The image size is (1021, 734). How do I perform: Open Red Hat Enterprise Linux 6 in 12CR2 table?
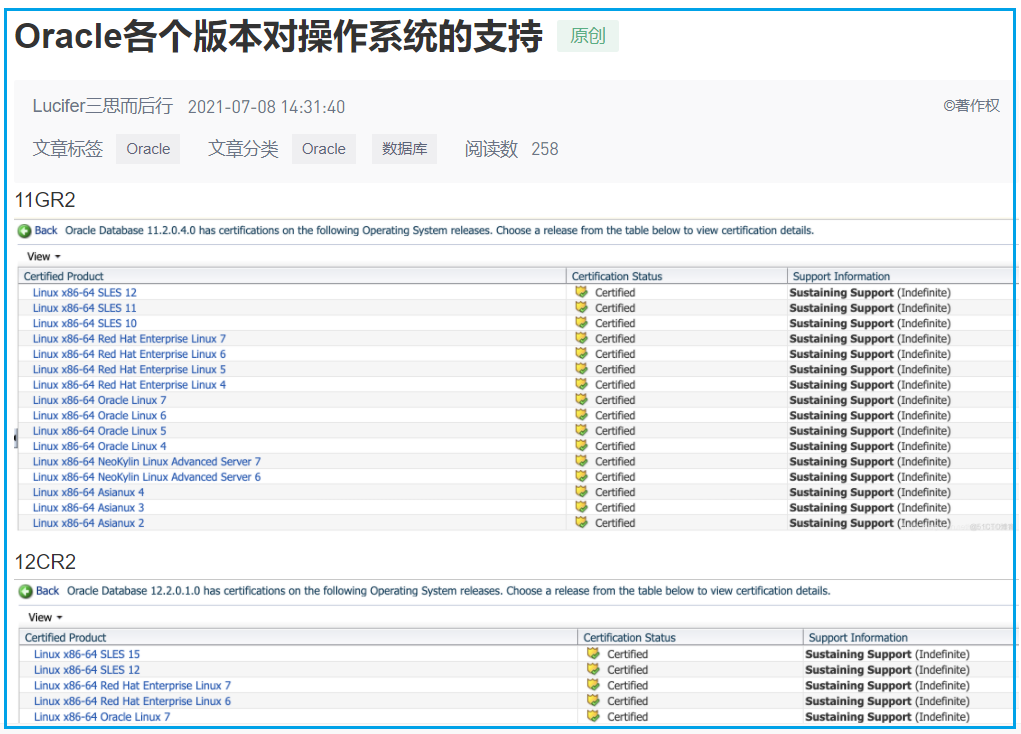click(x=133, y=701)
